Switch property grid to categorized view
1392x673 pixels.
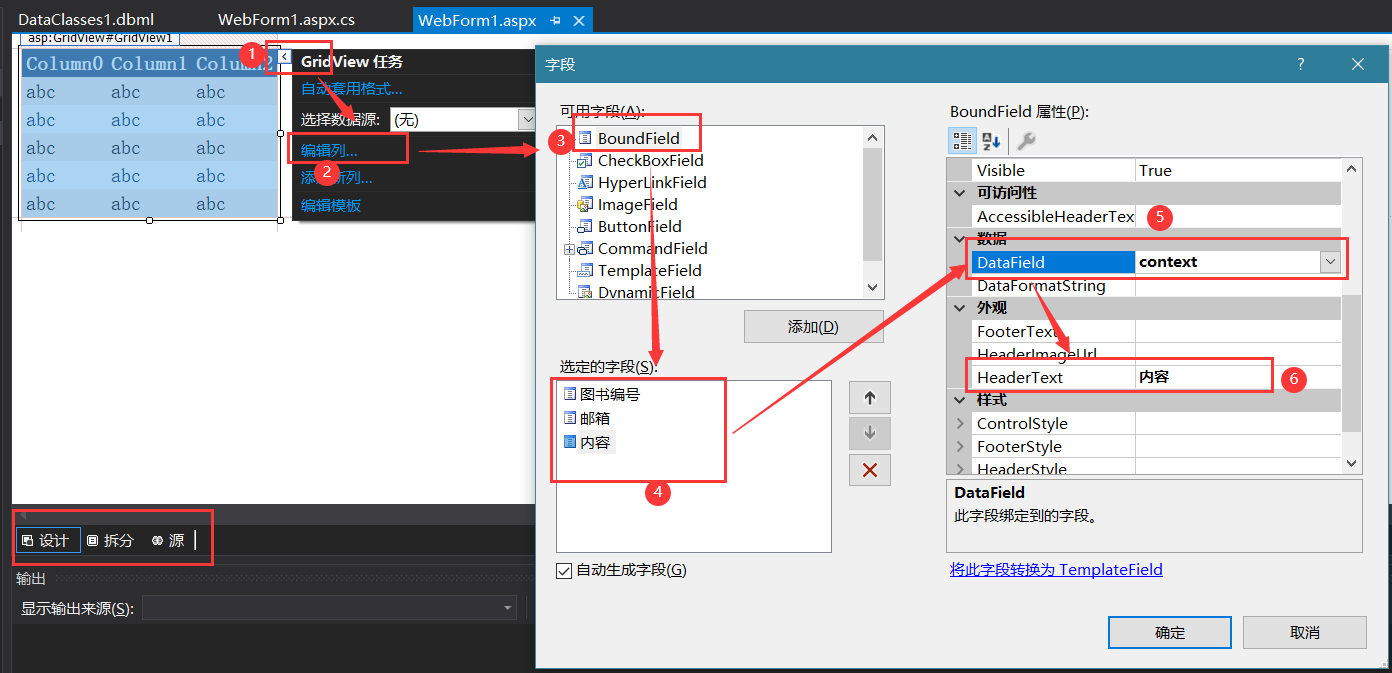point(962,141)
